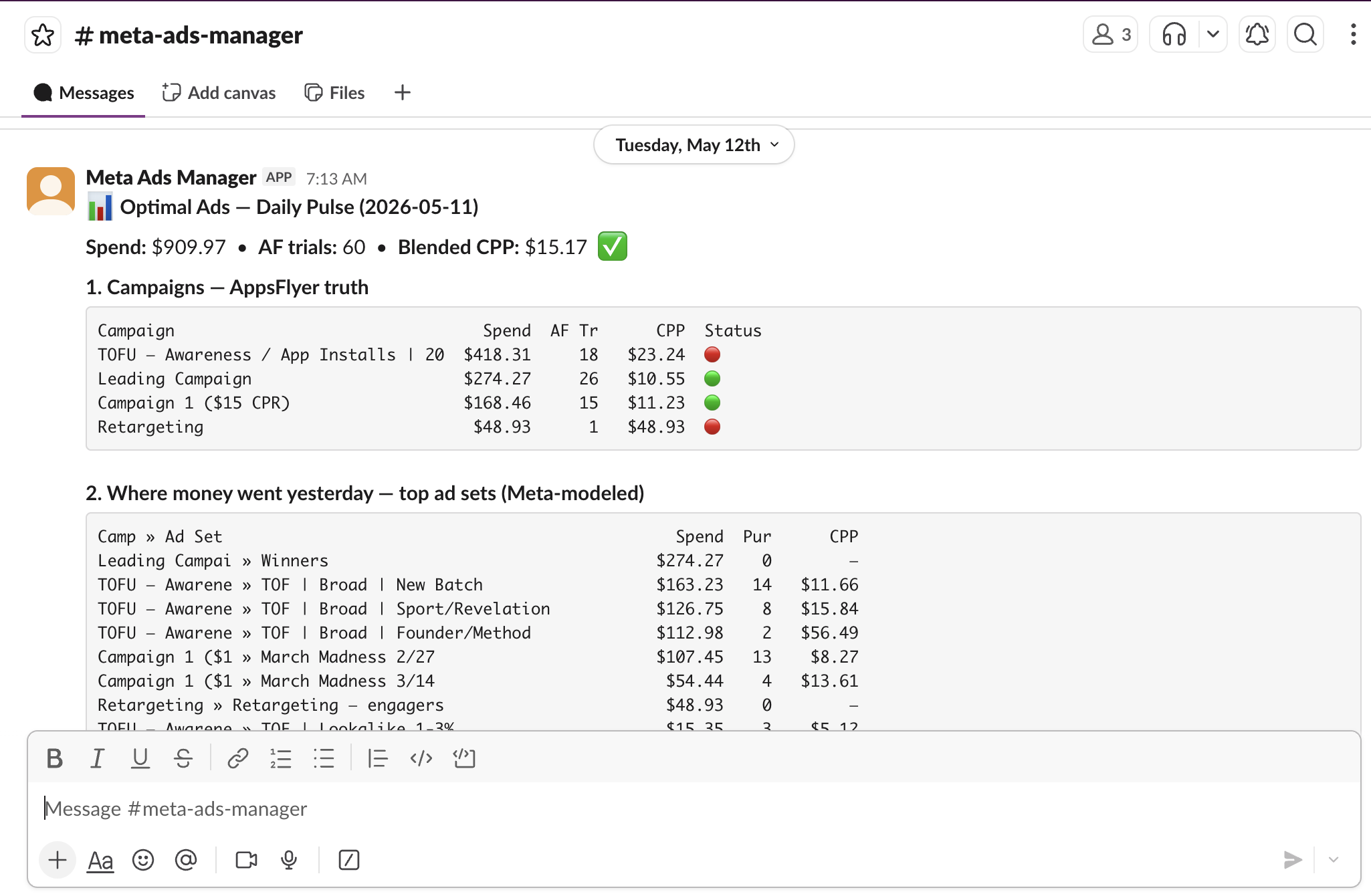
Task: Select the Add canvas tab
Action: pos(219,93)
